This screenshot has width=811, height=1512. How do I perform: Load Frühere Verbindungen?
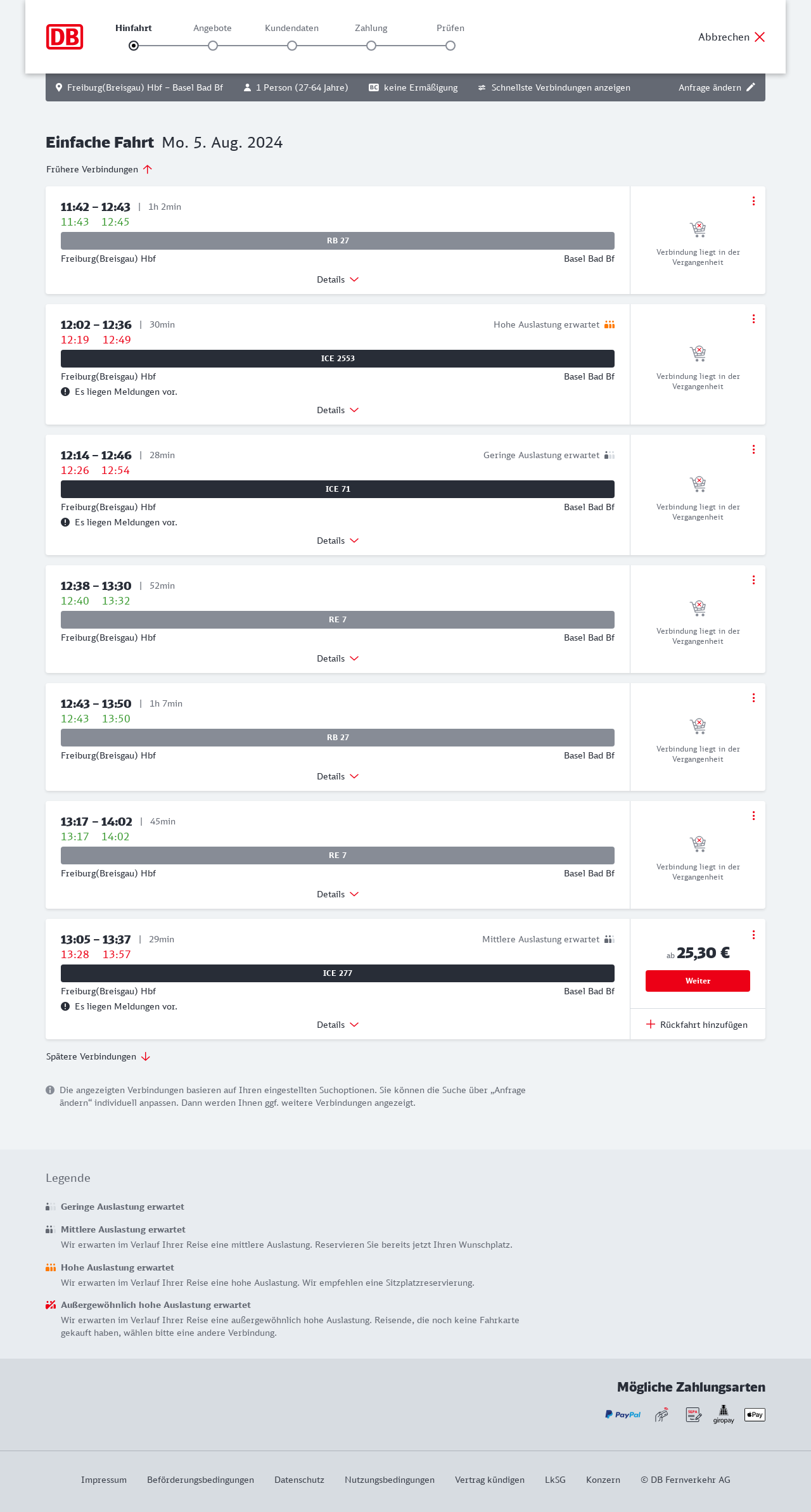99,169
